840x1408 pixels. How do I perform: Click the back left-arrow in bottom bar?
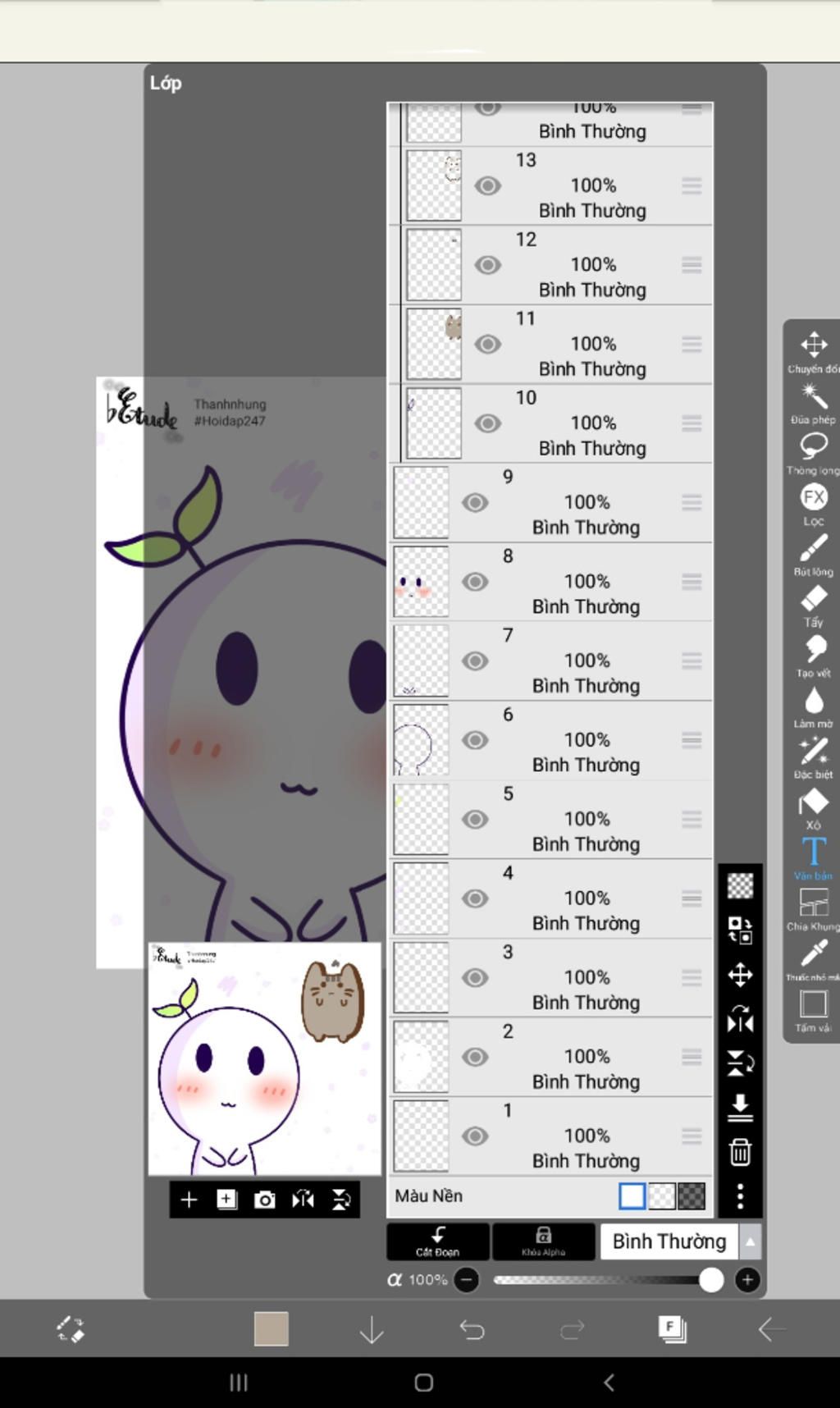[x=771, y=1329]
